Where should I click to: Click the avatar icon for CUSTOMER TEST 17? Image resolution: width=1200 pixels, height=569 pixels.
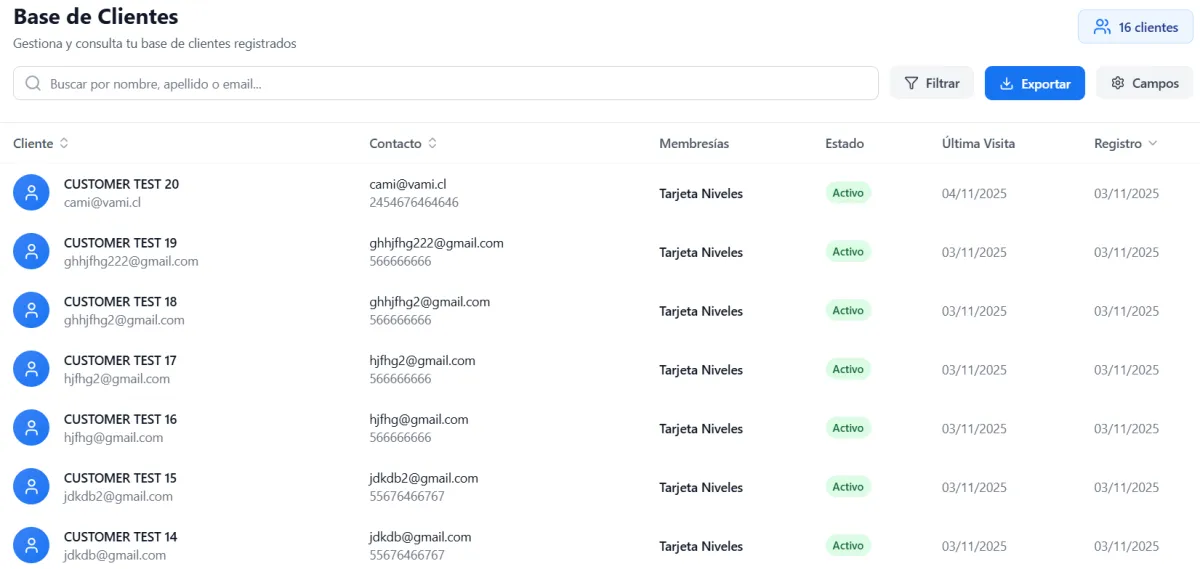coord(31,369)
